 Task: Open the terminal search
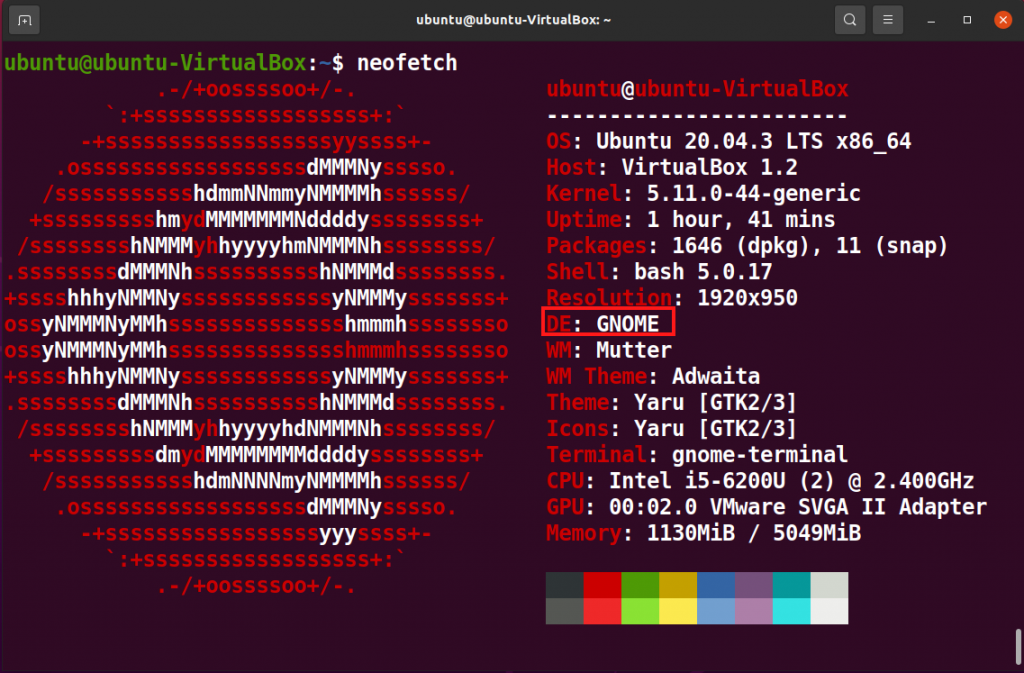[x=850, y=19]
